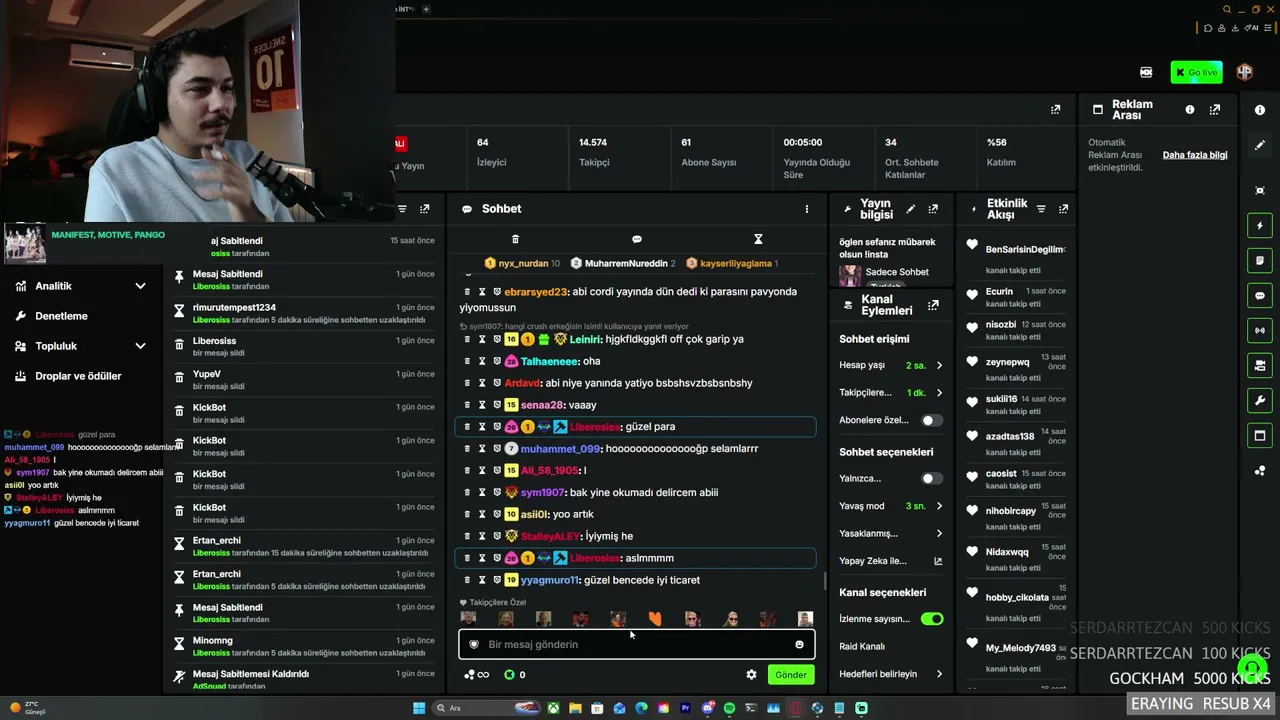This screenshot has width=1280, height=720.
Task: Ban asii0l using the shield icon
Action: pyautogui.click(x=497, y=514)
